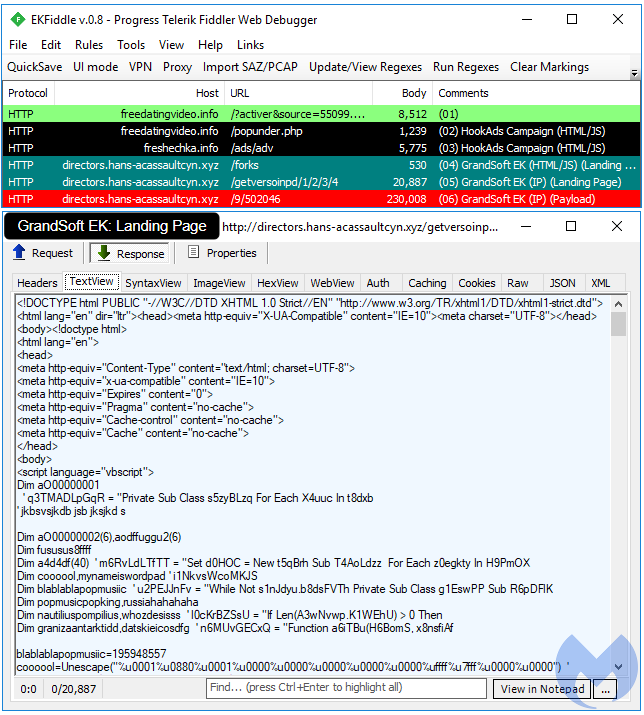Switch to the SyntaxView tab
The image size is (644, 715).
tap(153, 283)
